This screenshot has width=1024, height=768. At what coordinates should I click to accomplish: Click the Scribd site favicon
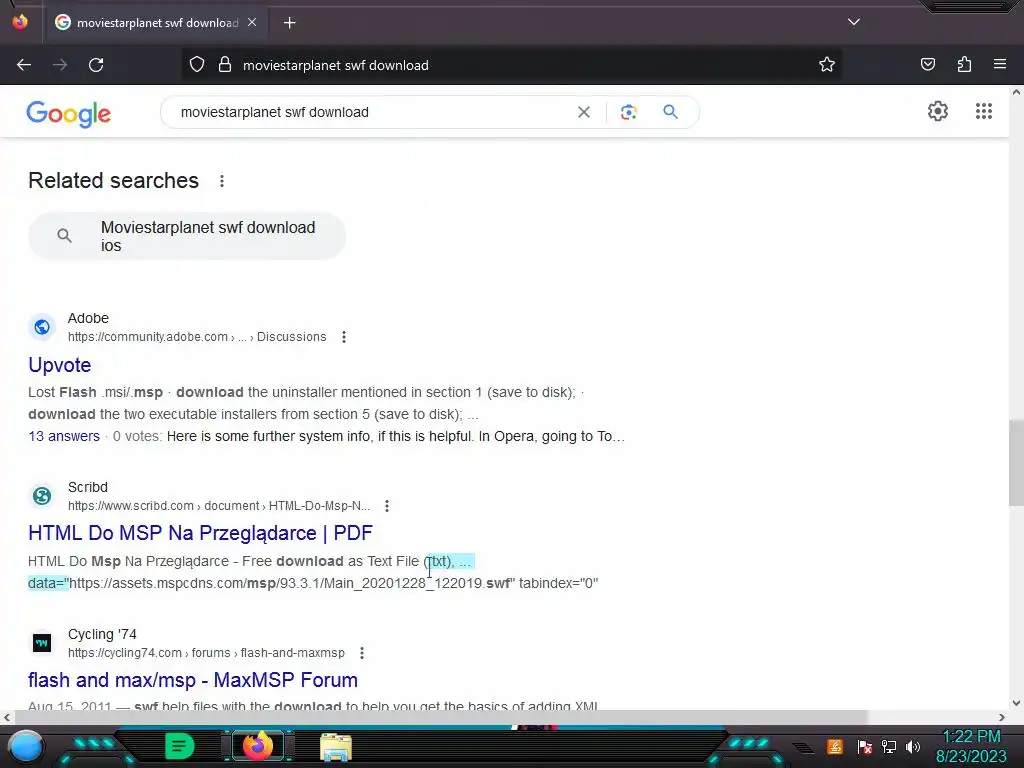[42, 496]
